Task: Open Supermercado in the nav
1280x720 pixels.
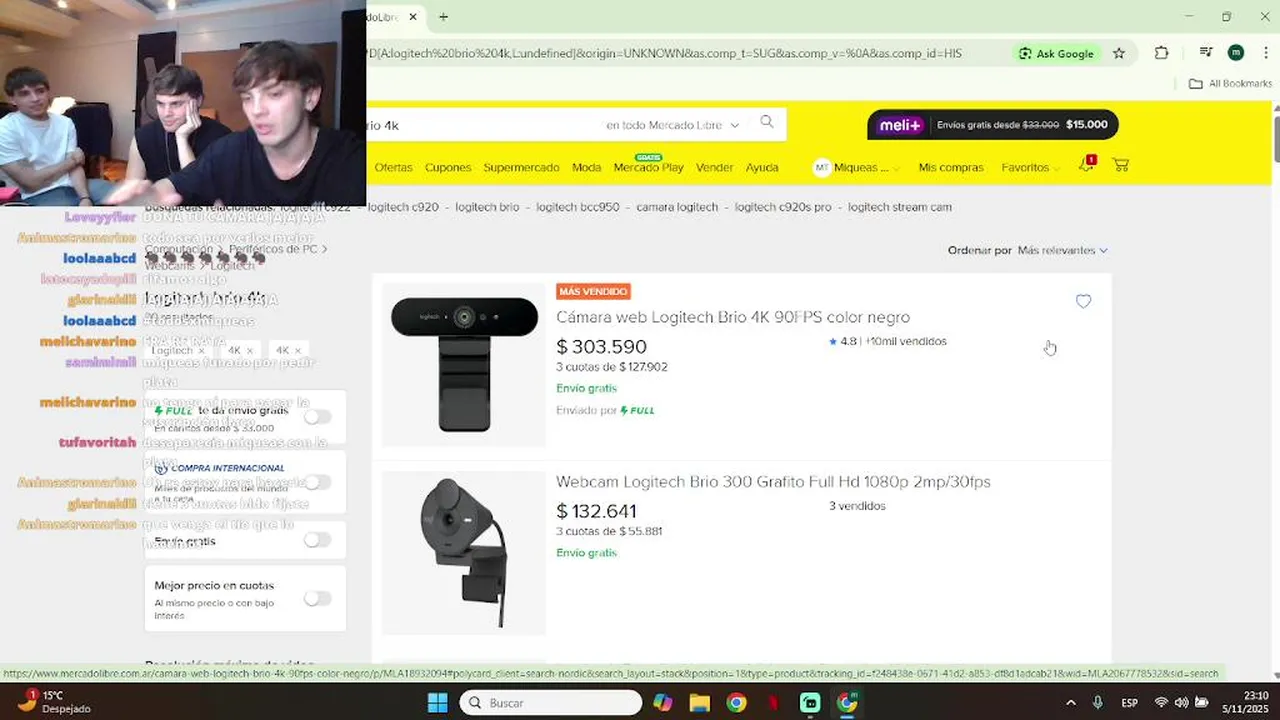Action: (x=521, y=167)
